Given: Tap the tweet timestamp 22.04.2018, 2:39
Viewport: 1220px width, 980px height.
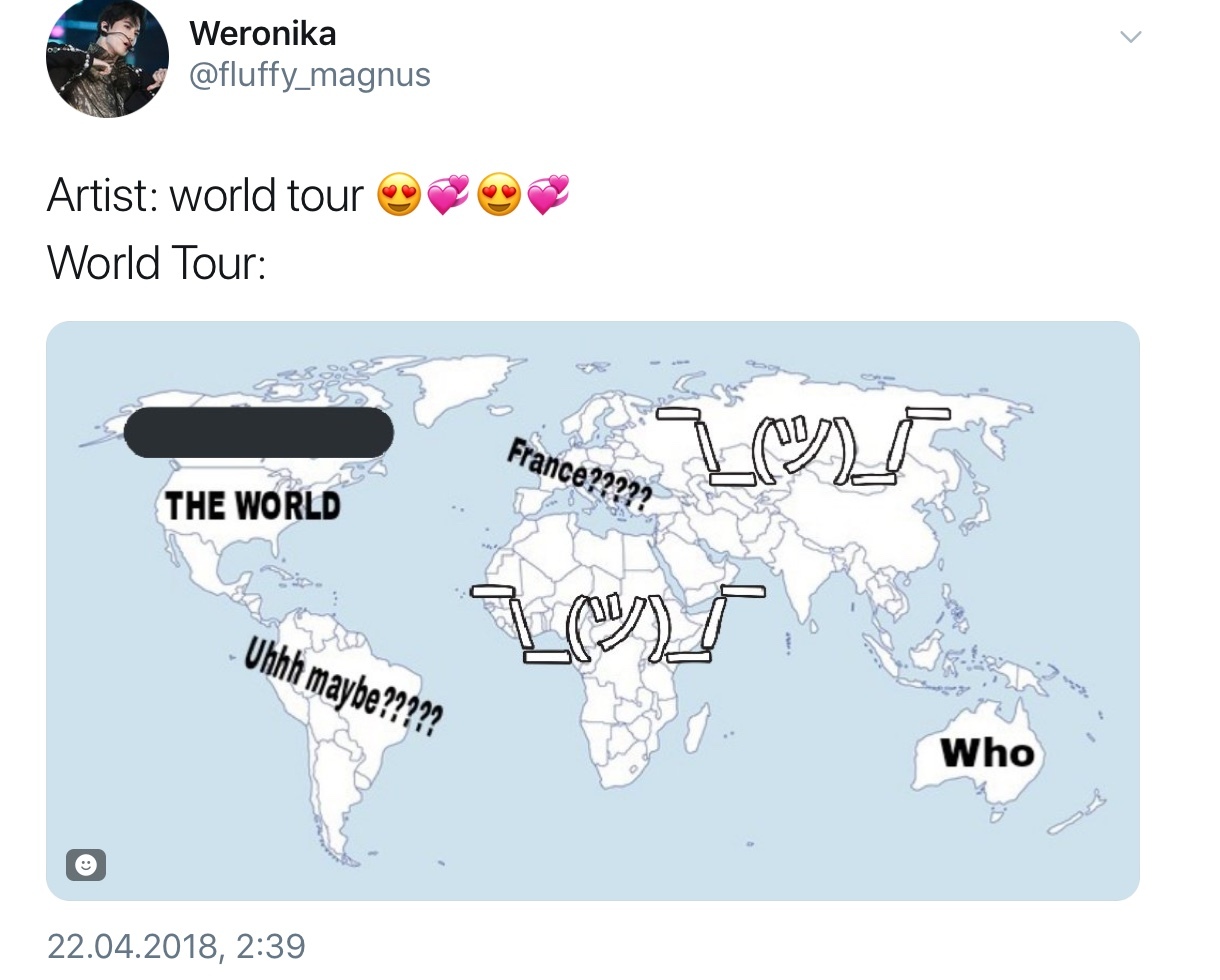Looking at the screenshot, I should (176, 945).
